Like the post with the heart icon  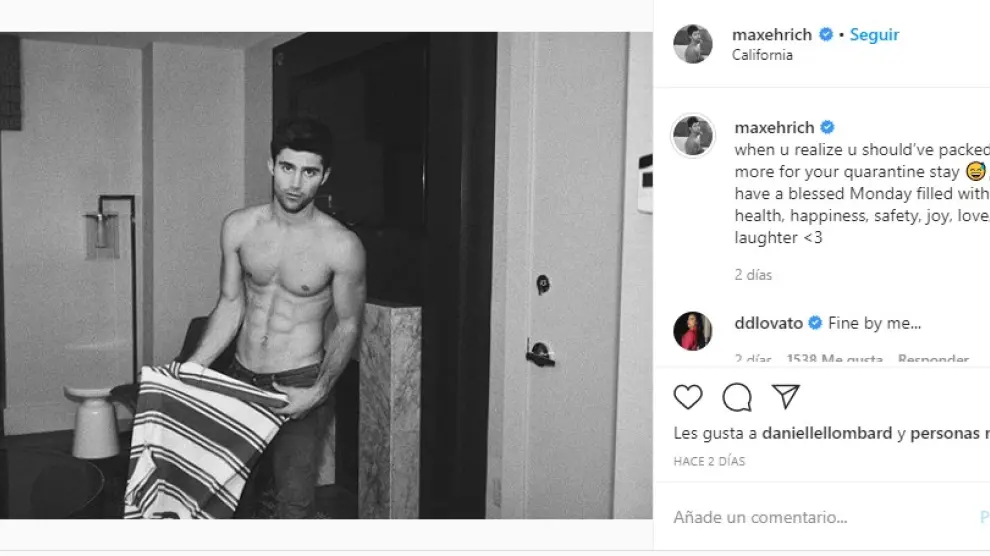(688, 397)
